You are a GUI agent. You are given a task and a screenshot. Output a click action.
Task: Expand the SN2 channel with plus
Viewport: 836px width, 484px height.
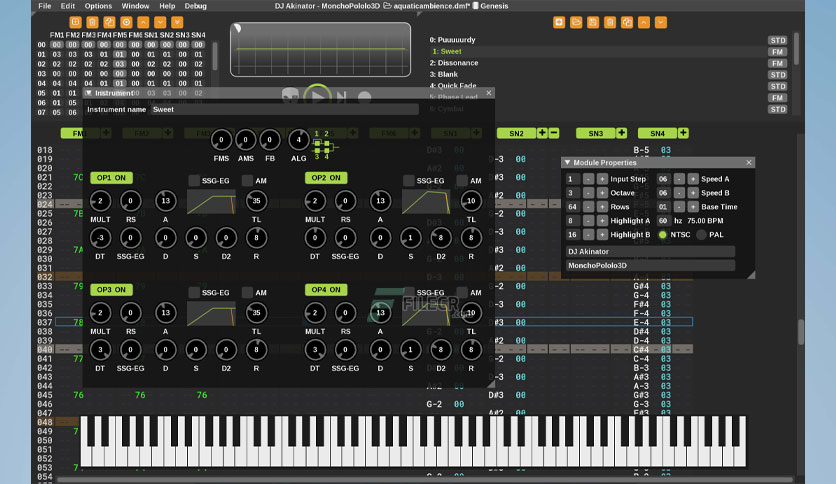(542, 133)
